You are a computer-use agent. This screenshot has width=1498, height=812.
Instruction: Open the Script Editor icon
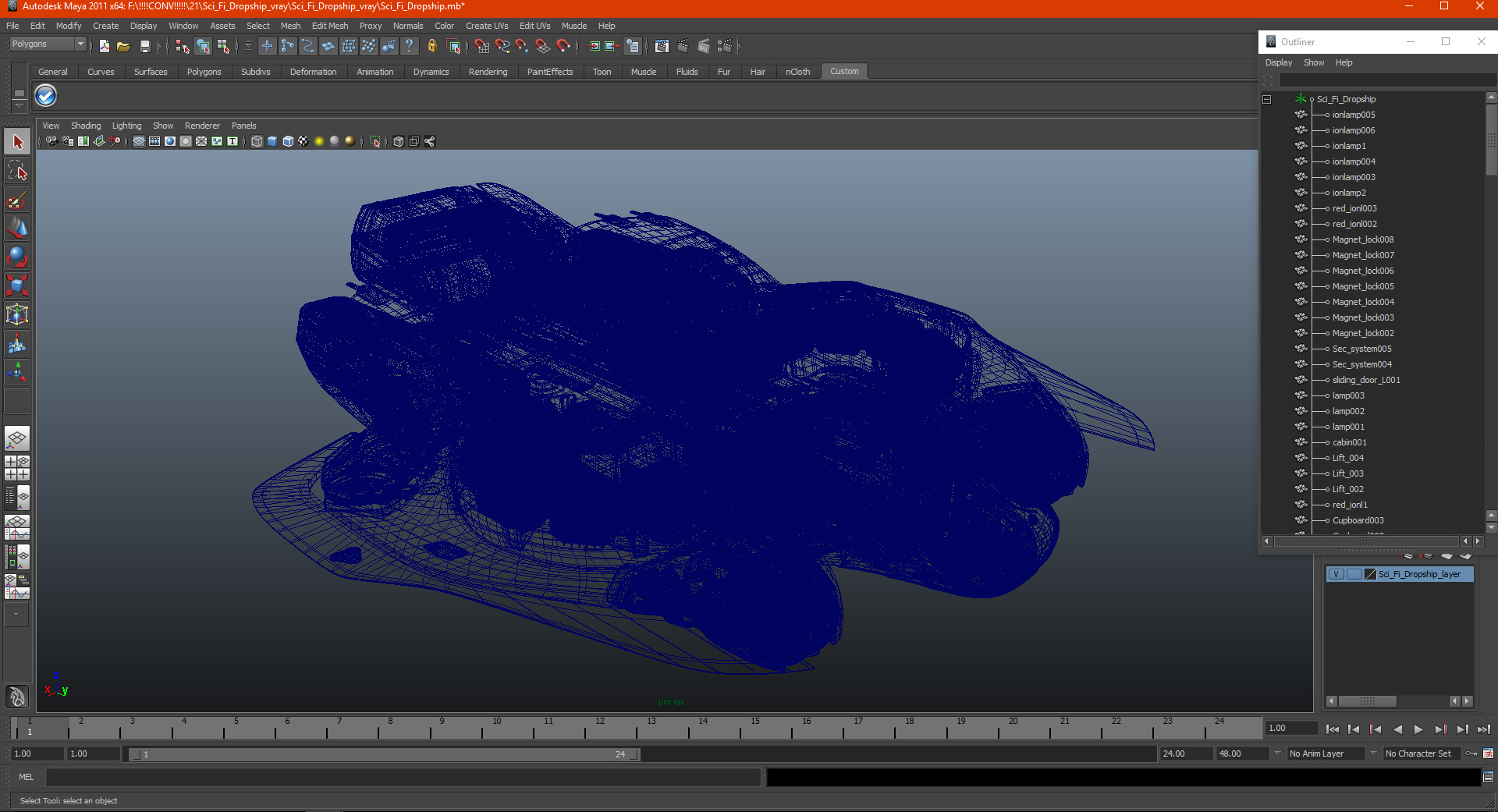click(1488, 777)
